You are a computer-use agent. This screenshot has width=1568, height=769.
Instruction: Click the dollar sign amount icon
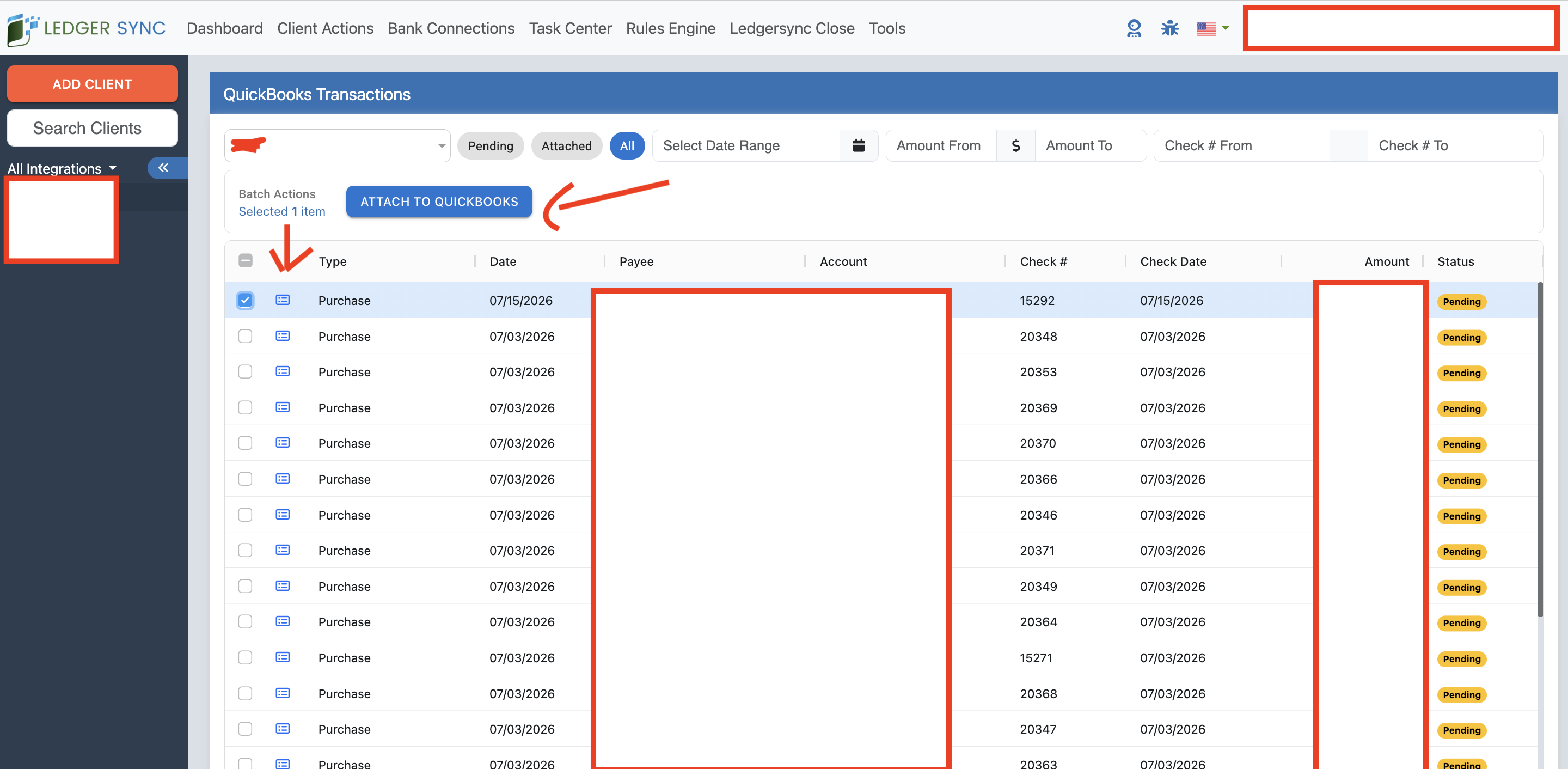pyautogui.click(x=1015, y=145)
